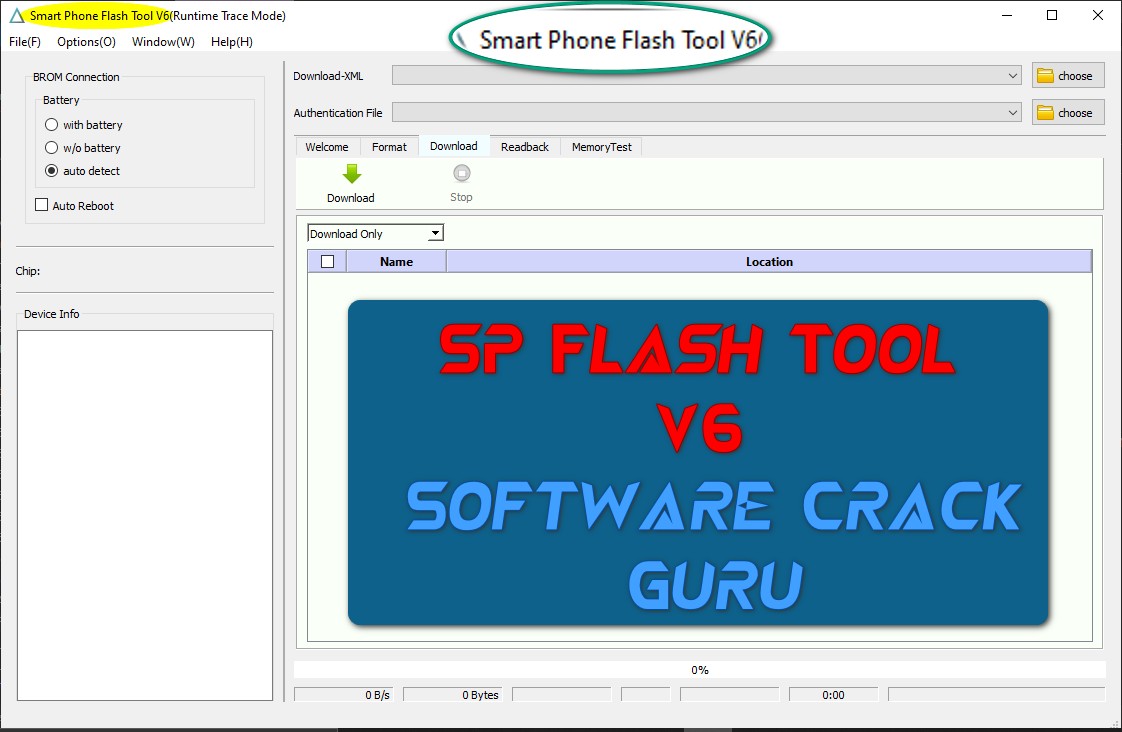Open the Options(O) menu
The image size is (1122, 732).
tap(87, 42)
